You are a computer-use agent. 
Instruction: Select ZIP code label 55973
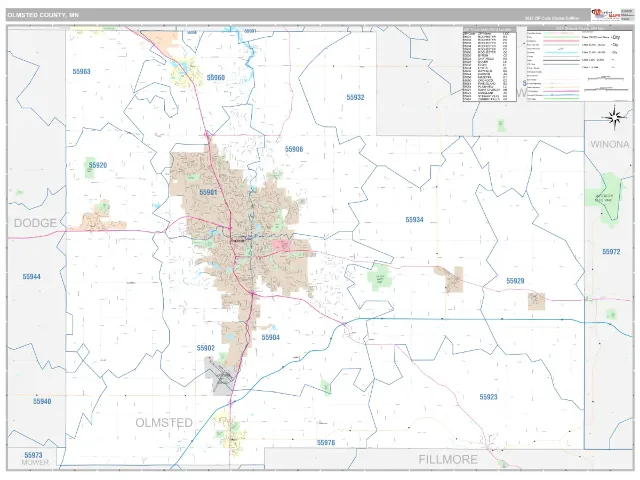pyautogui.click(x=33, y=455)
